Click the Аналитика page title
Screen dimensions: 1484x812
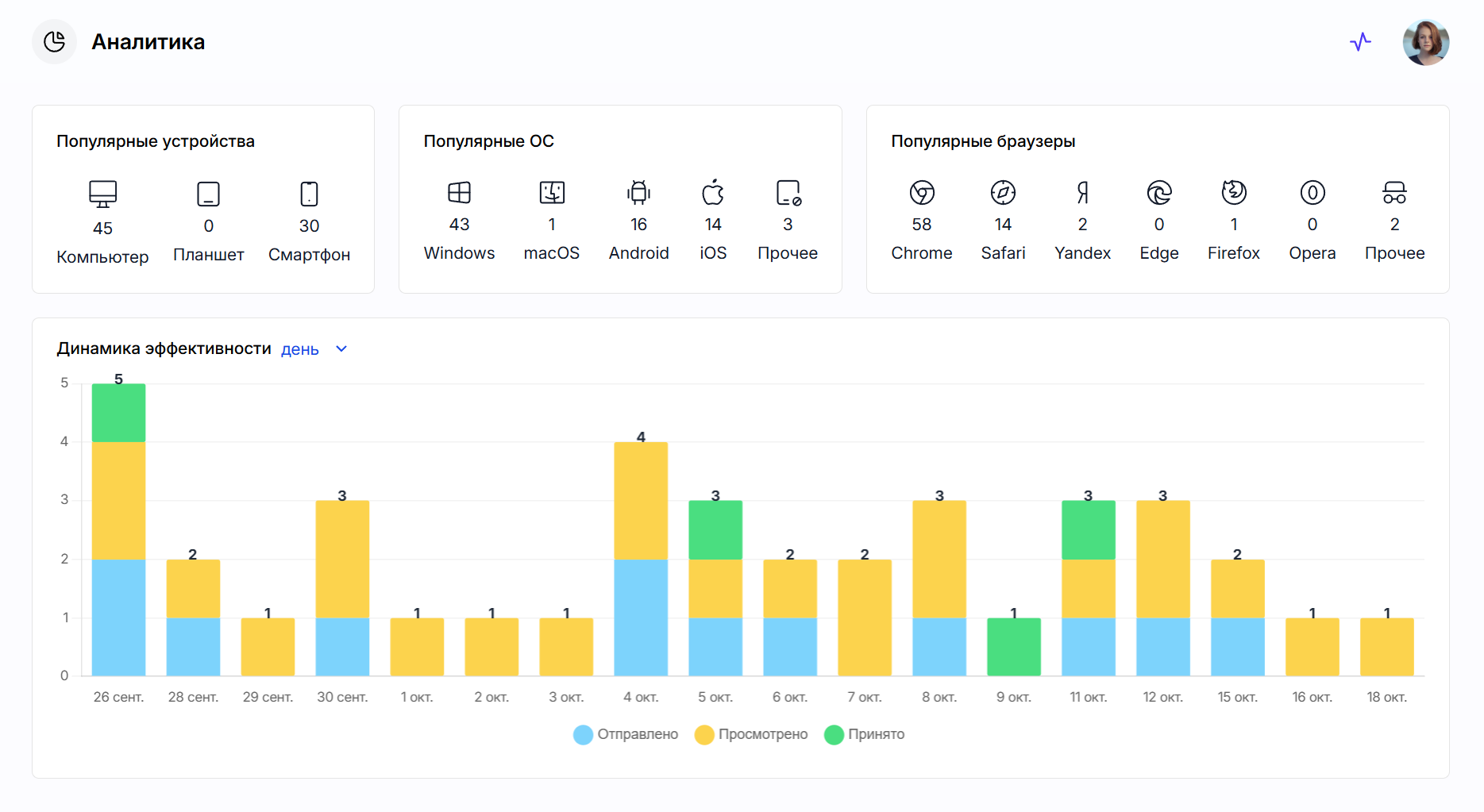pyautogui.click(x=148, y=42)
